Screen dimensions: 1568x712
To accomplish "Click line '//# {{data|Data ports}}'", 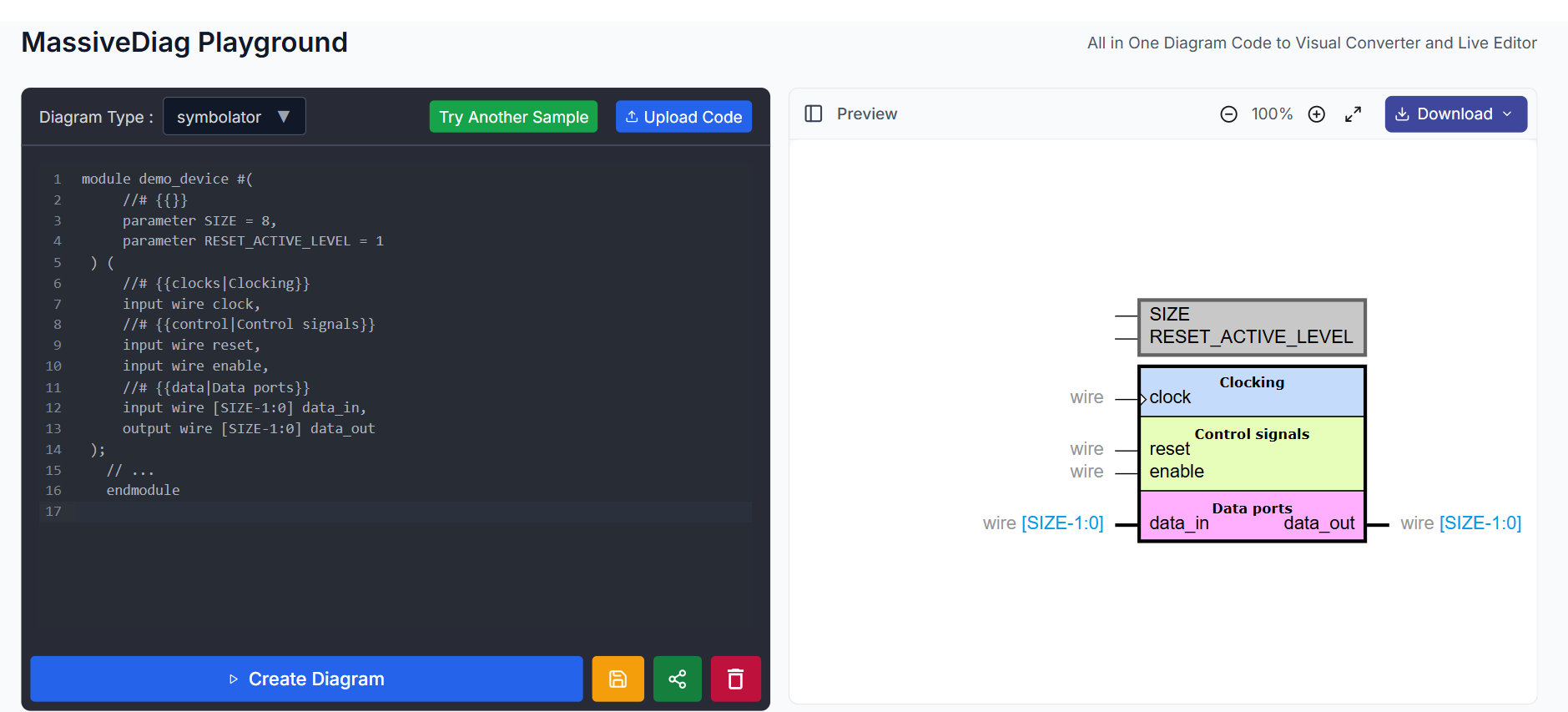I will click(x=216, y=387).
